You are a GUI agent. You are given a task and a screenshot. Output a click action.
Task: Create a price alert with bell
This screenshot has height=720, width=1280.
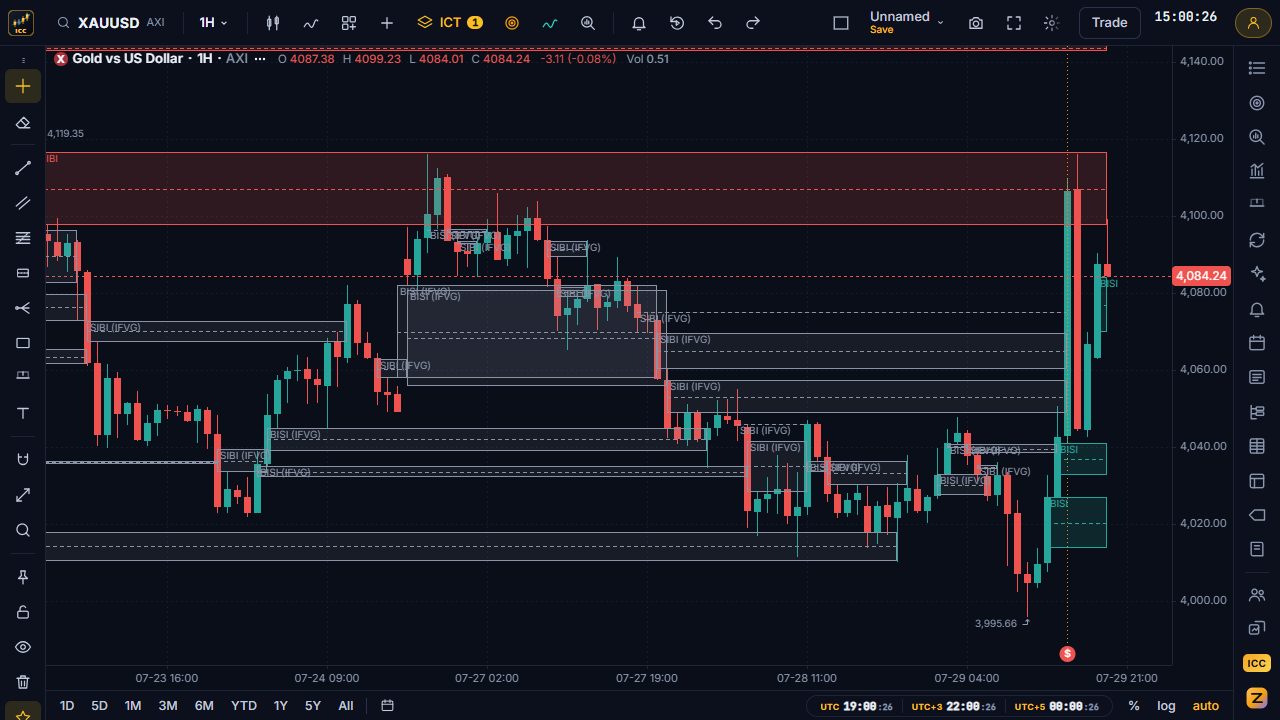pos(639,22)
